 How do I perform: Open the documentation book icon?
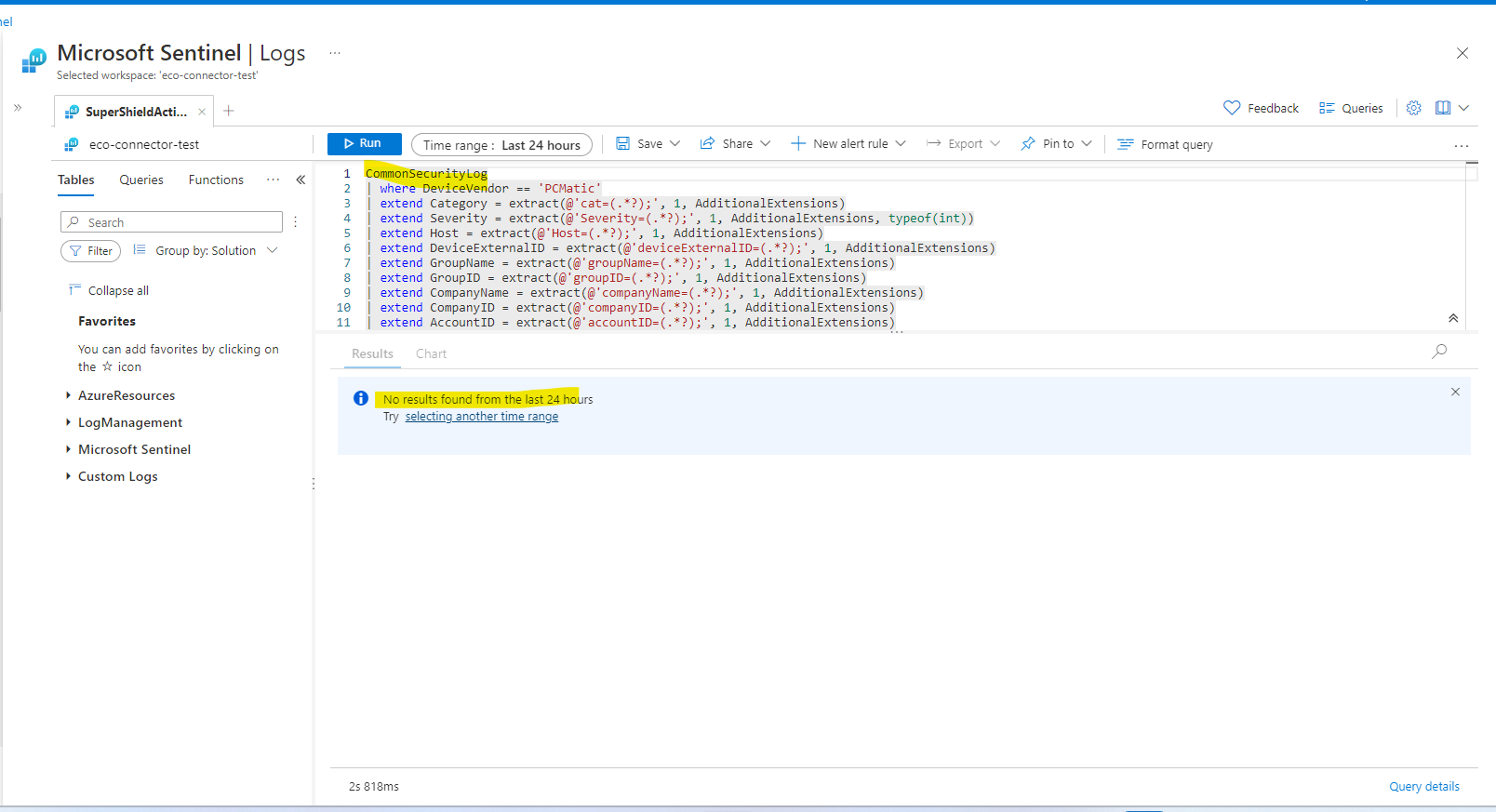1443,108
